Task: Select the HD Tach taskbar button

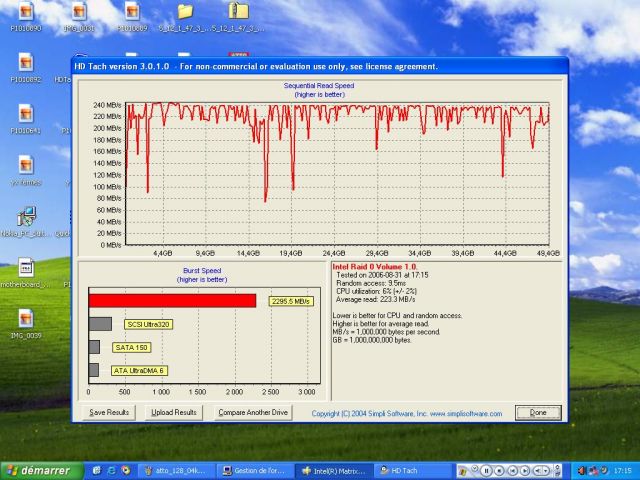Action: (412, 471)
